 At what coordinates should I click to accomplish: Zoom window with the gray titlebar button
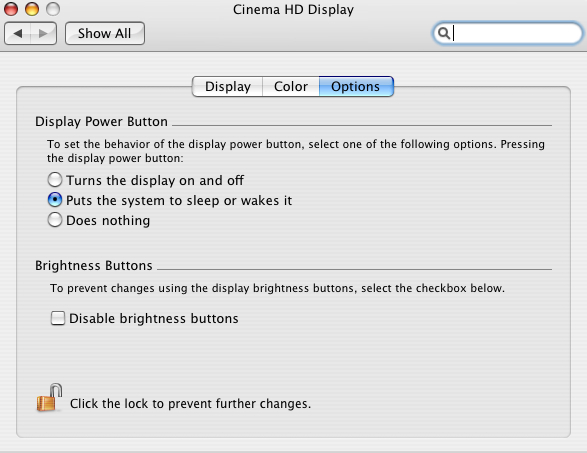click(x=53, y=9)
